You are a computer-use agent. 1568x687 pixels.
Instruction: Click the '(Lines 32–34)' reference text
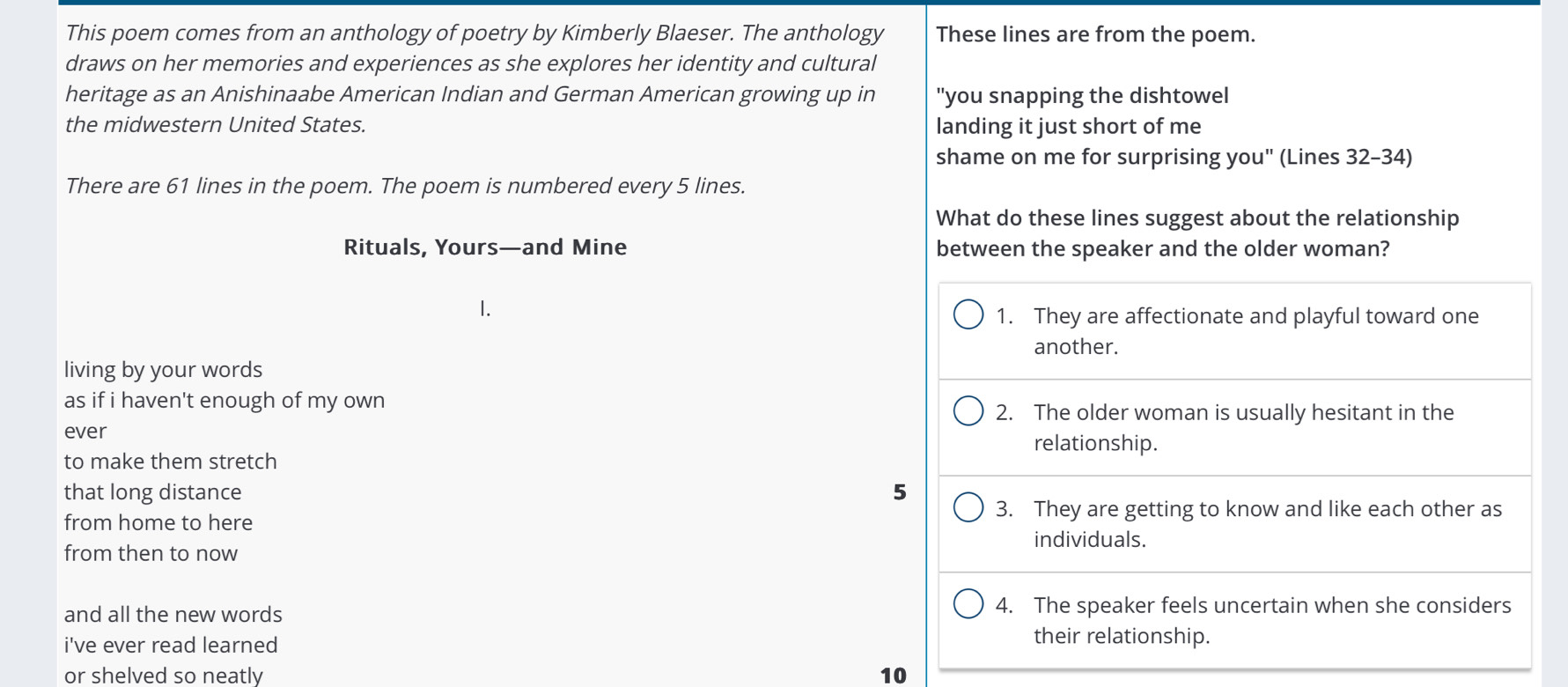pyautogui.click(x=1345, y=157)
